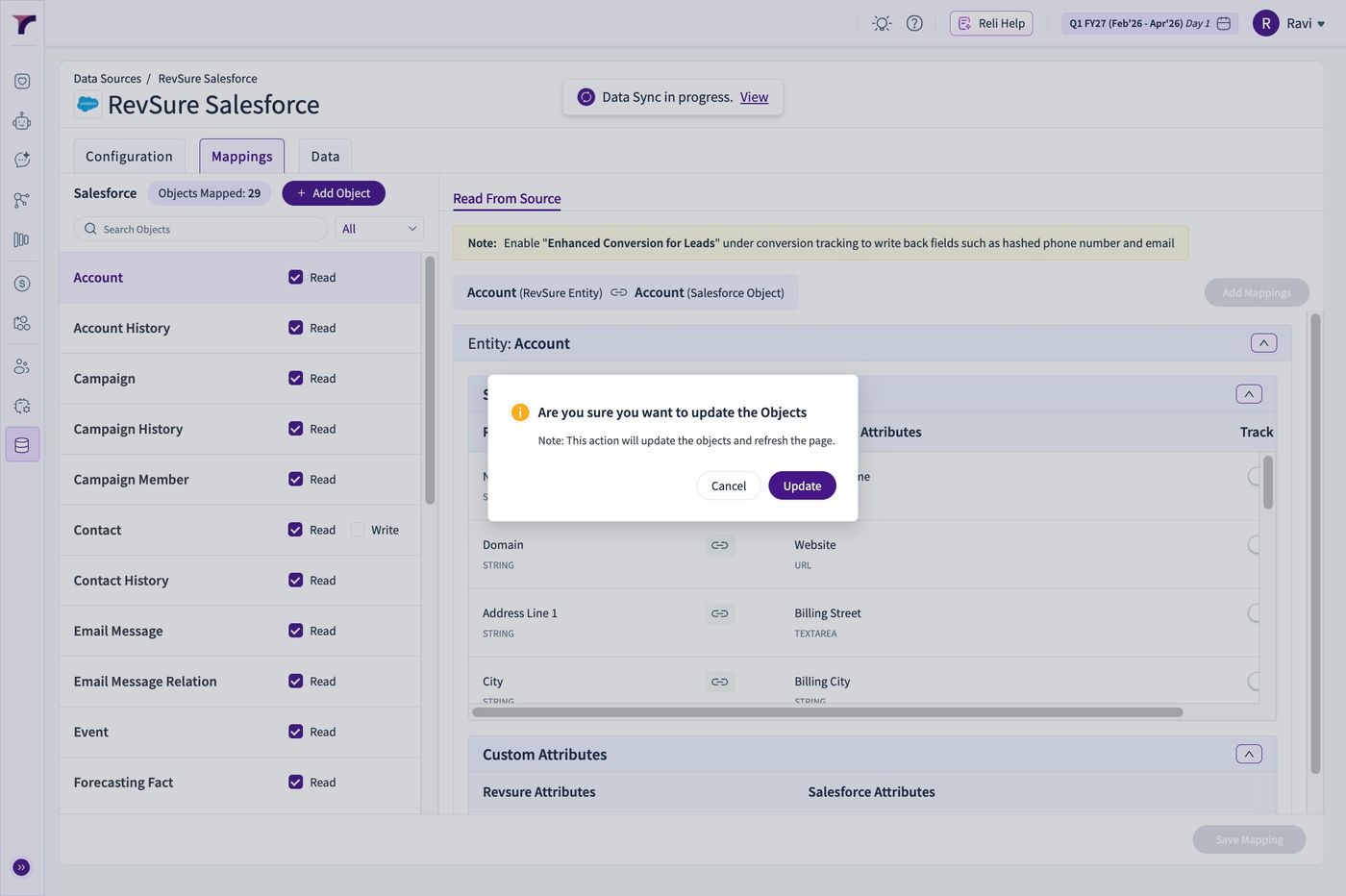The image size is (1346, 896).
Task: Toggle the Read checkbox for Account
Action: 295,277
